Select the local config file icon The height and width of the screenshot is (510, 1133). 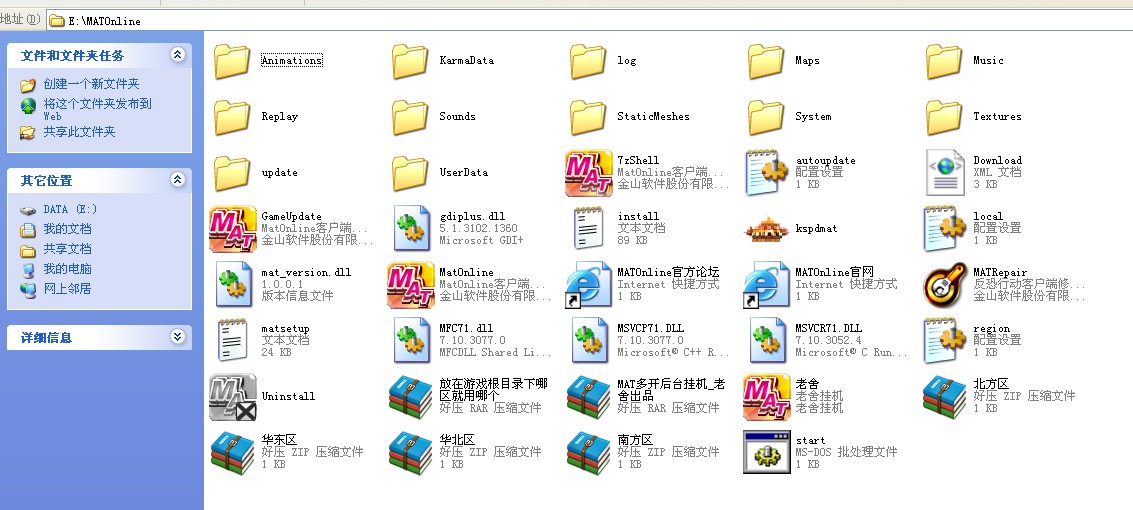[x=945, y=228]
